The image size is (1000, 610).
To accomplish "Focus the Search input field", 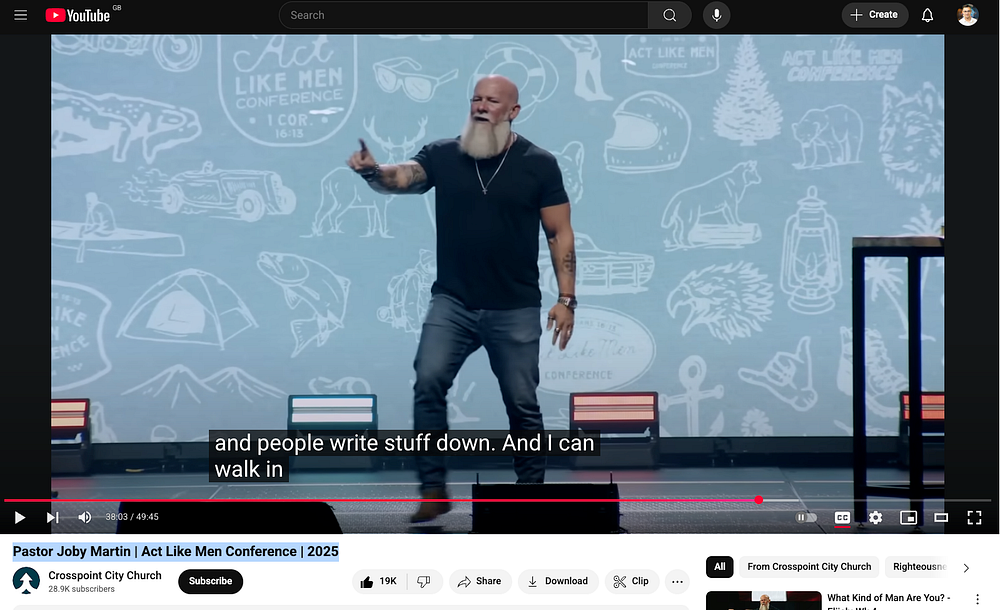I will coord(464,15).
